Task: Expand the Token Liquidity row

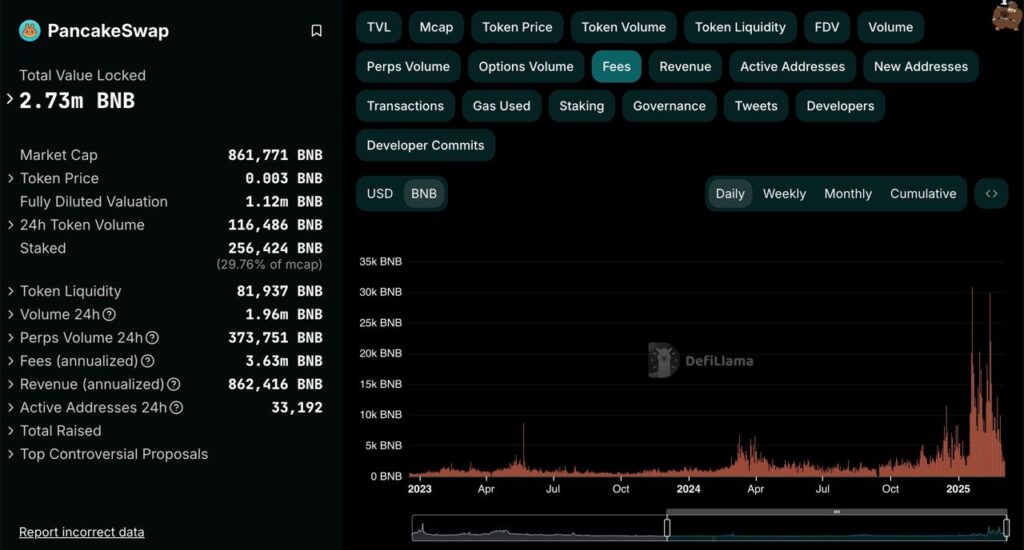Action: pyautogui.click(x=10, y=291)
